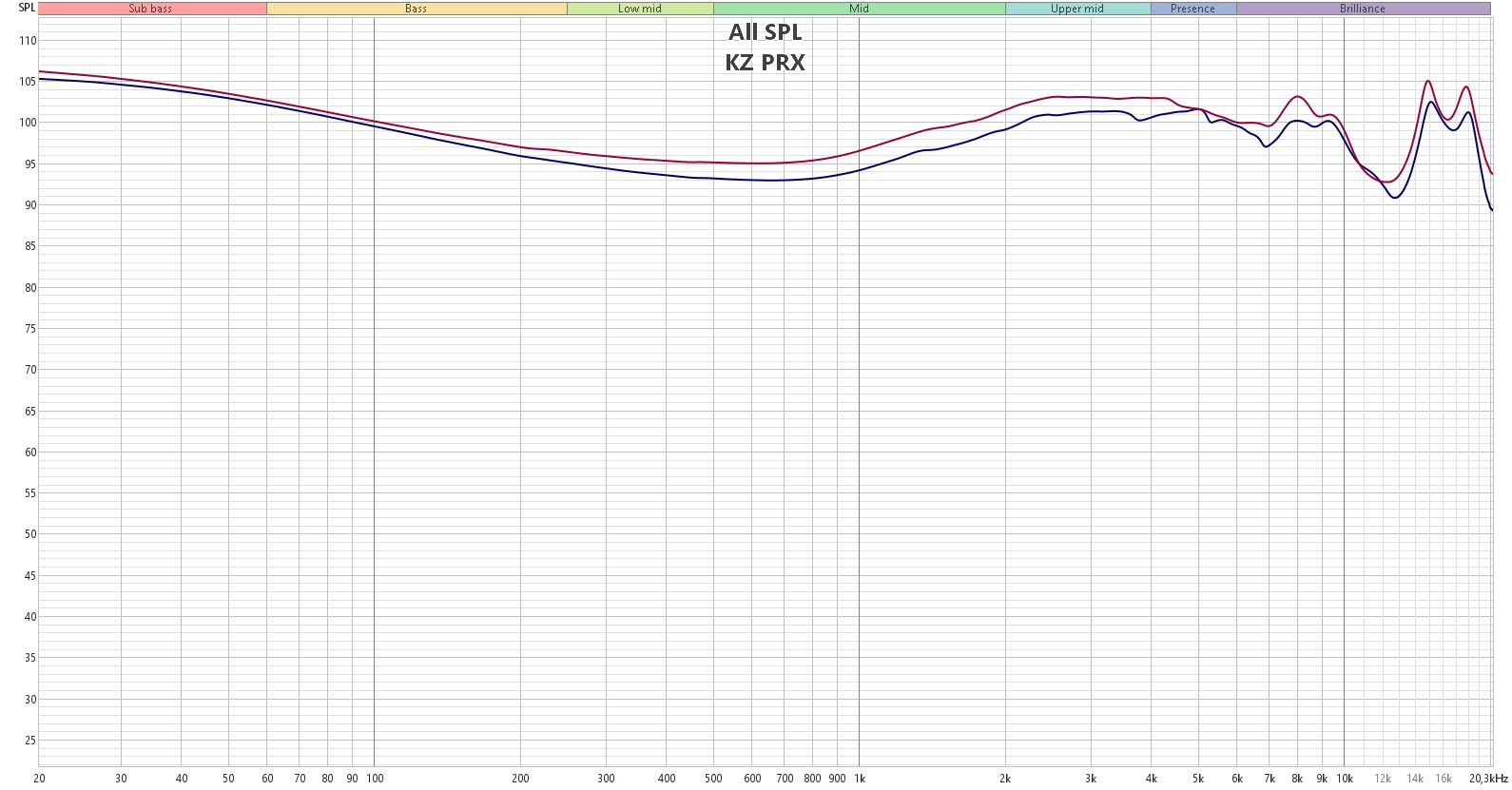This screenshot has height=790, width=1512.
Task: Select the 85 dB axis label
Action: [30, 246]
